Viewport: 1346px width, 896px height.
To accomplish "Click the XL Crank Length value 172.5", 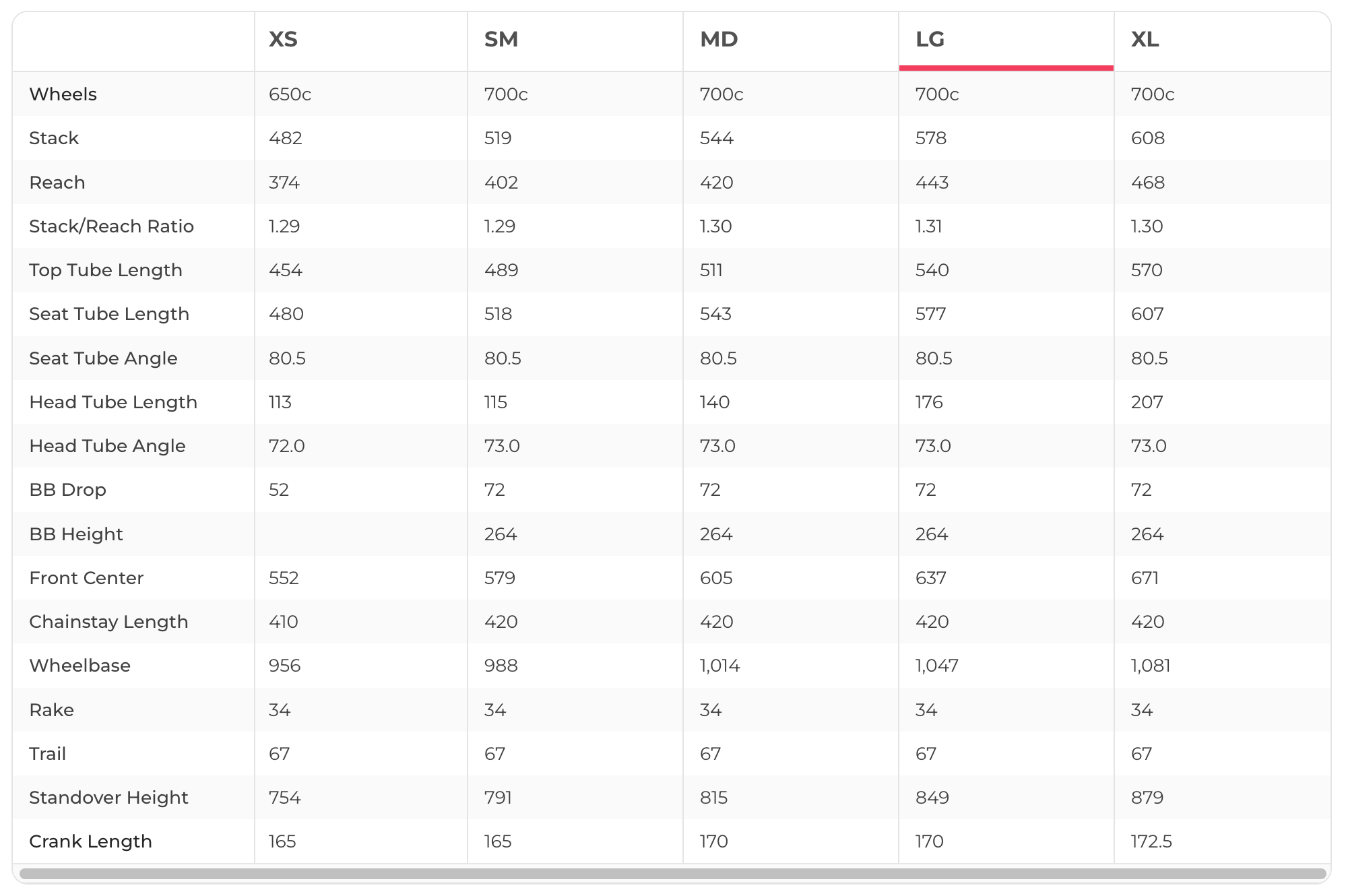I will 1151,841.
